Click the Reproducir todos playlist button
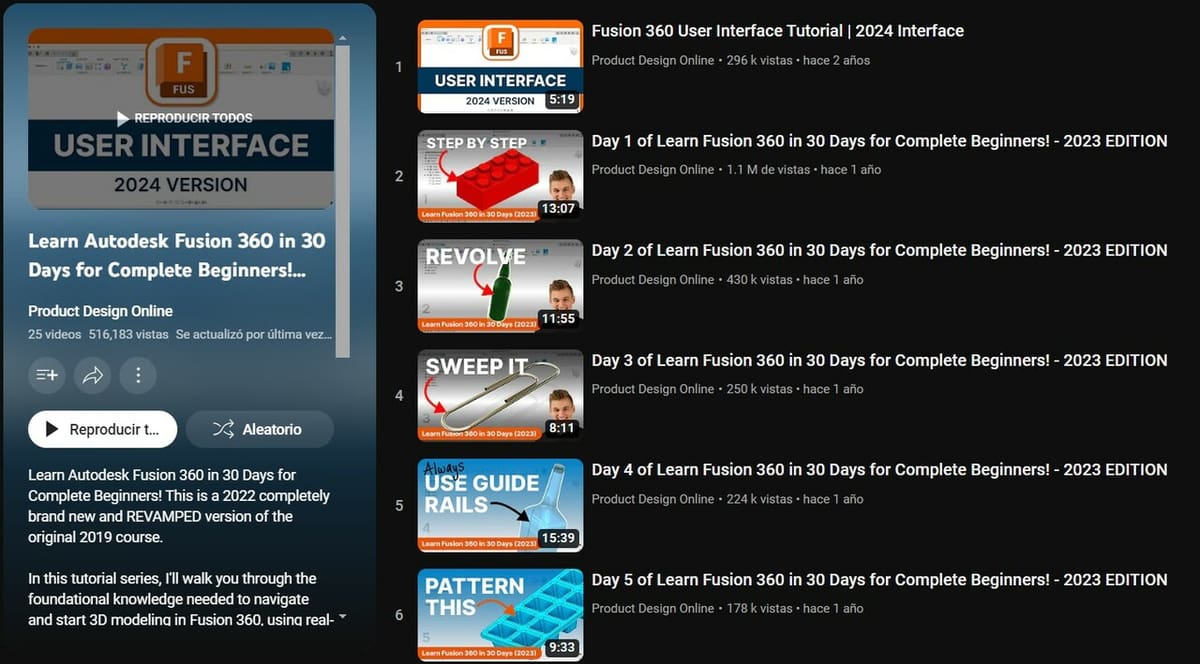Screen dimensions: 1200x664 (103, 429)
